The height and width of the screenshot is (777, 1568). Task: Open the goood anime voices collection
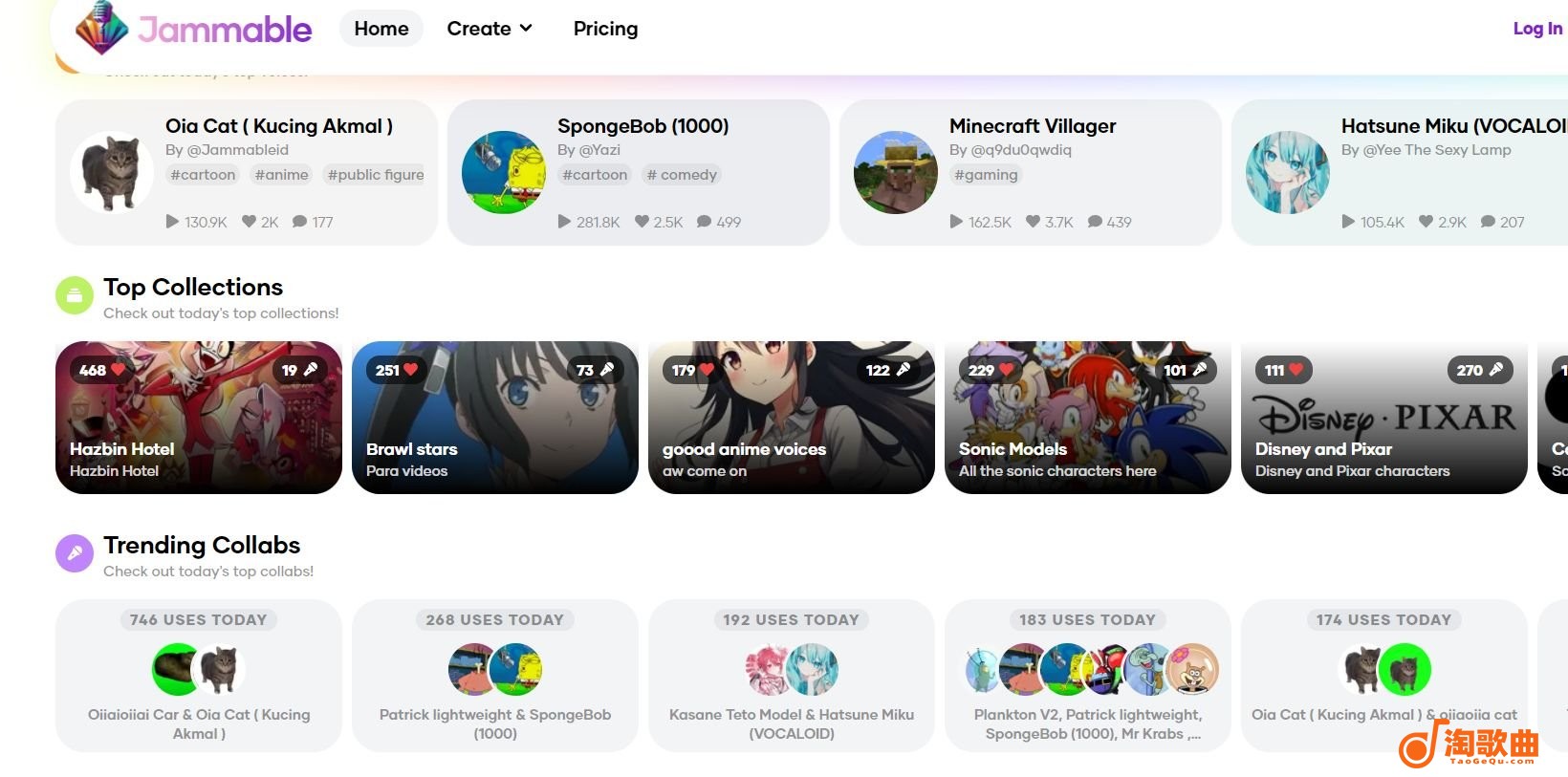tap(792, 418)
